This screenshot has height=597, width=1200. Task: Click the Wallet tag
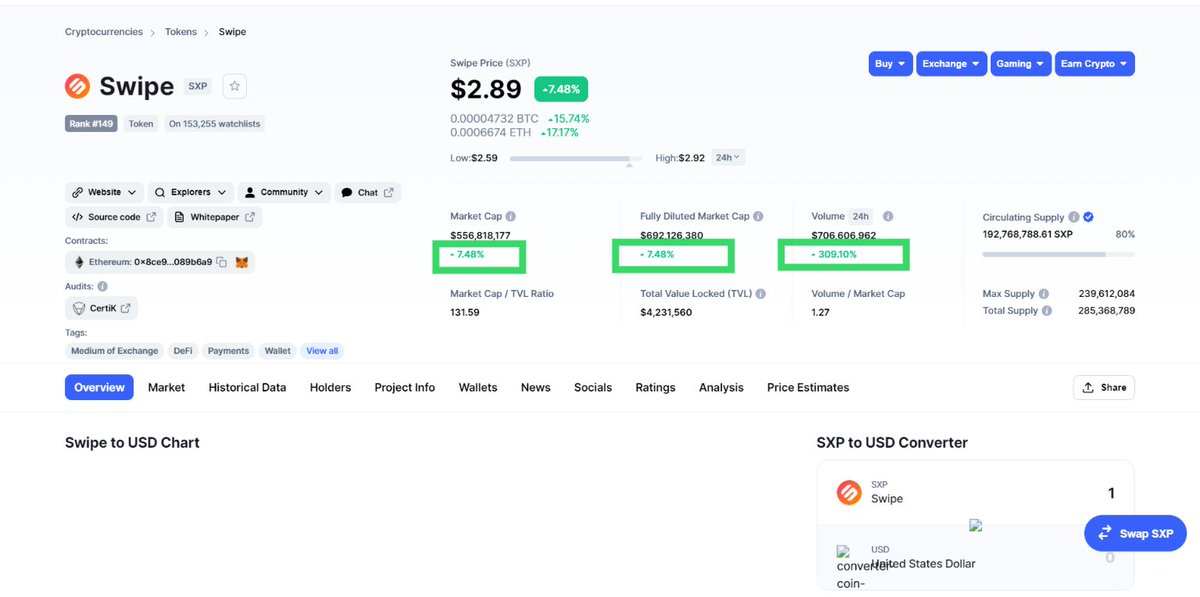(278, 351)
